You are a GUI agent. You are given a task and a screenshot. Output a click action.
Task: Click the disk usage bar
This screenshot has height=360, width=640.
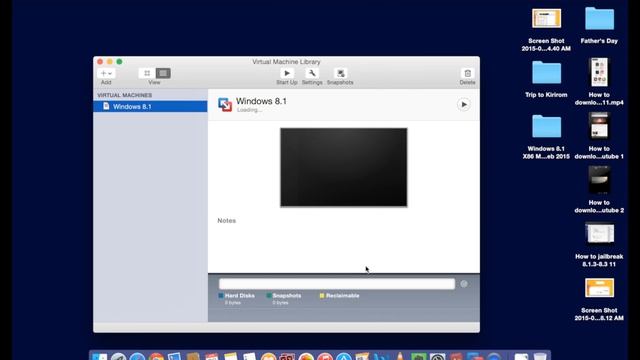[337, 284]
